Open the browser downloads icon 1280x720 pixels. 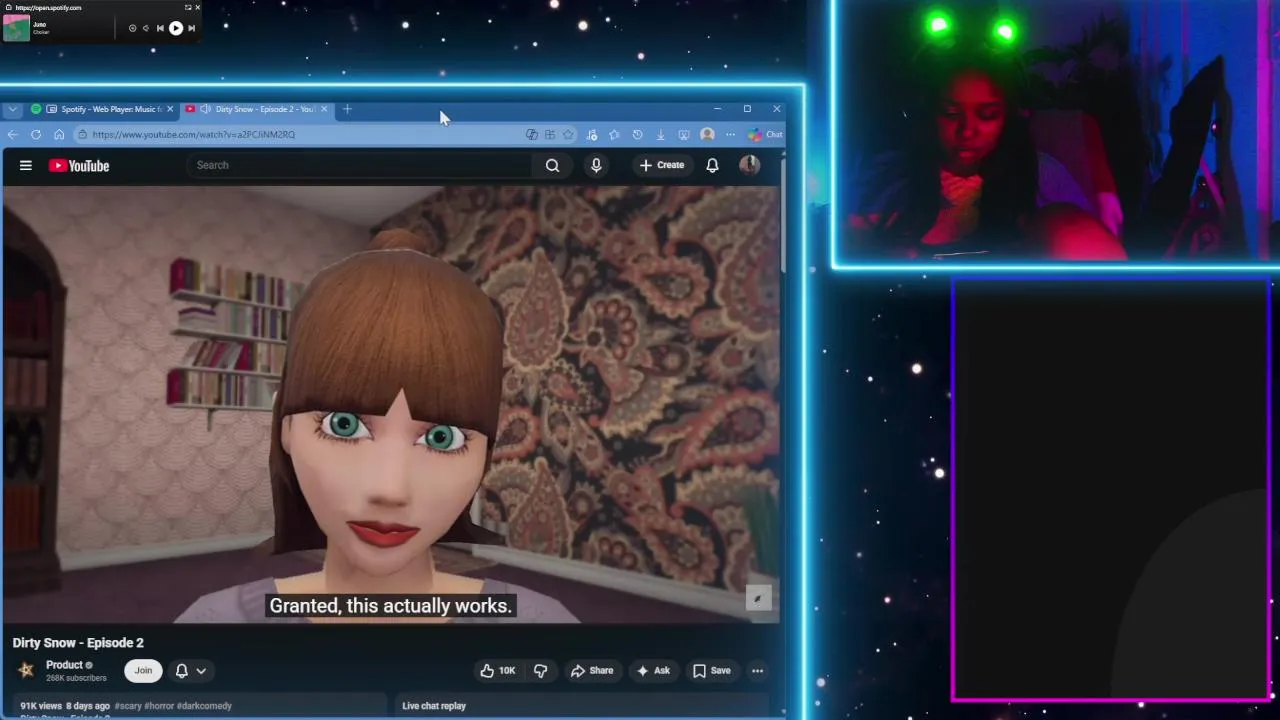[660, 135]
